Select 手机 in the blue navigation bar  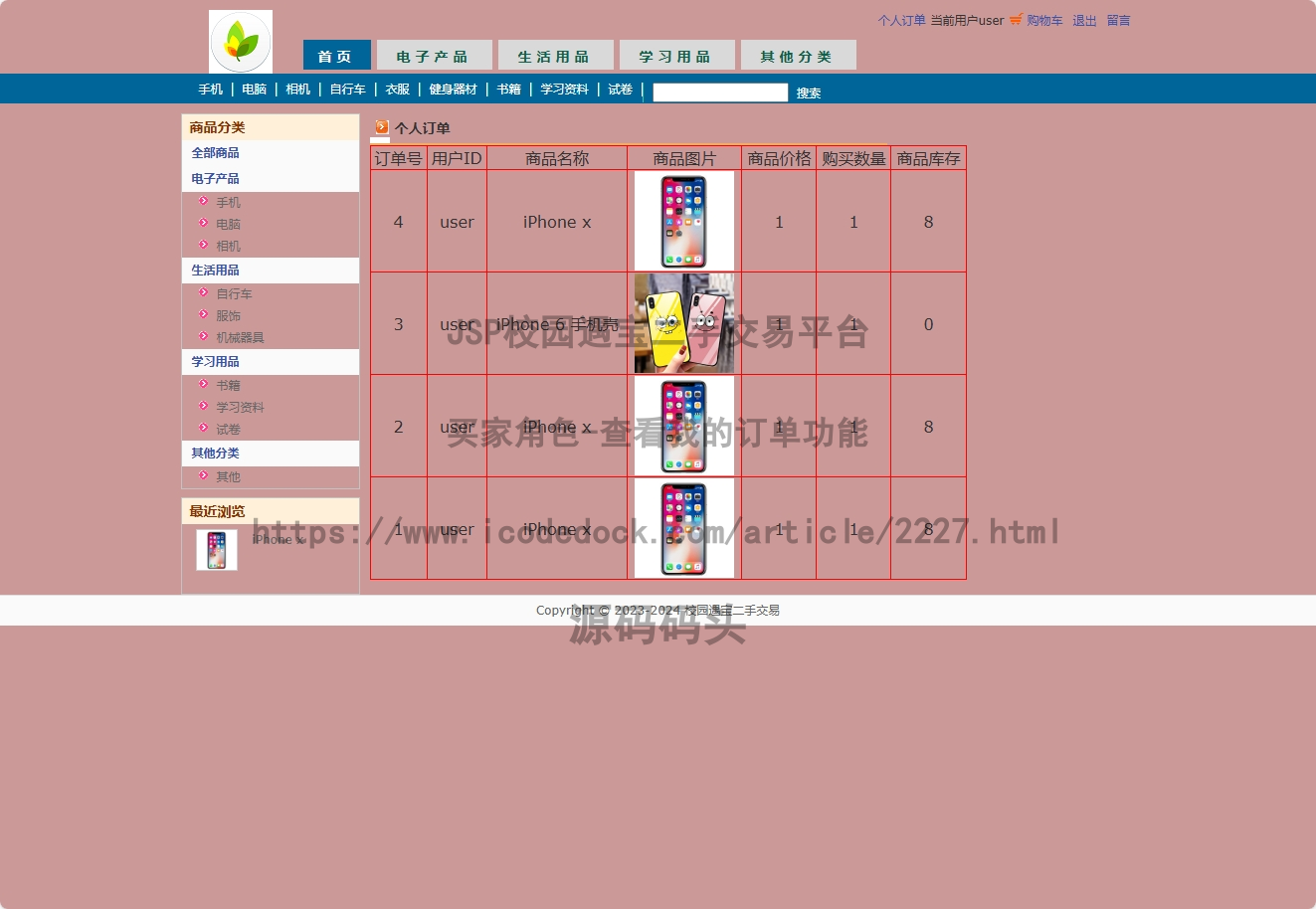[211, 90]
